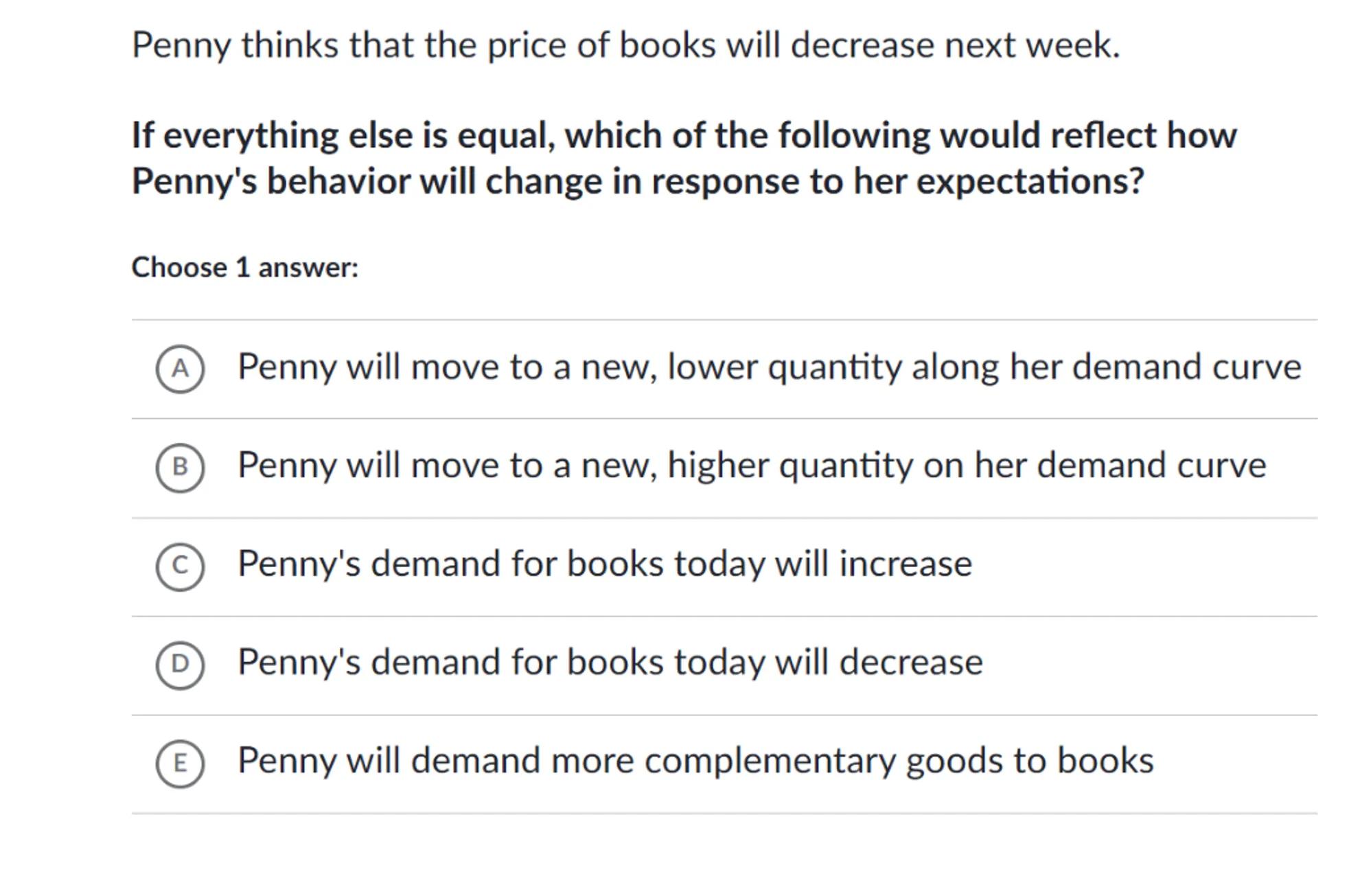Image resolution: width=1349 pixels, height=896 pixels.
Task: Click the "Choose 1 answer:" label
Action: [x=244, y=267]
